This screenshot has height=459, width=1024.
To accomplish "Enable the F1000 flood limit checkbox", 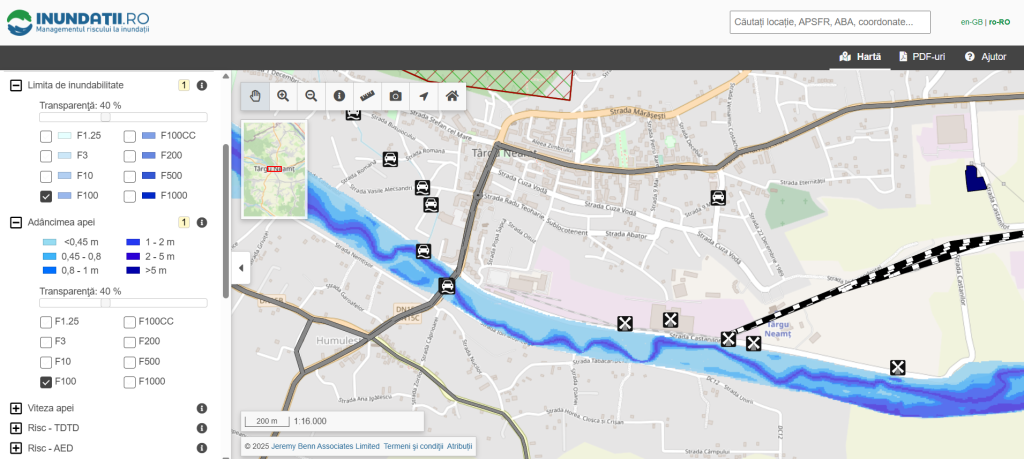I will coord(130,196).
